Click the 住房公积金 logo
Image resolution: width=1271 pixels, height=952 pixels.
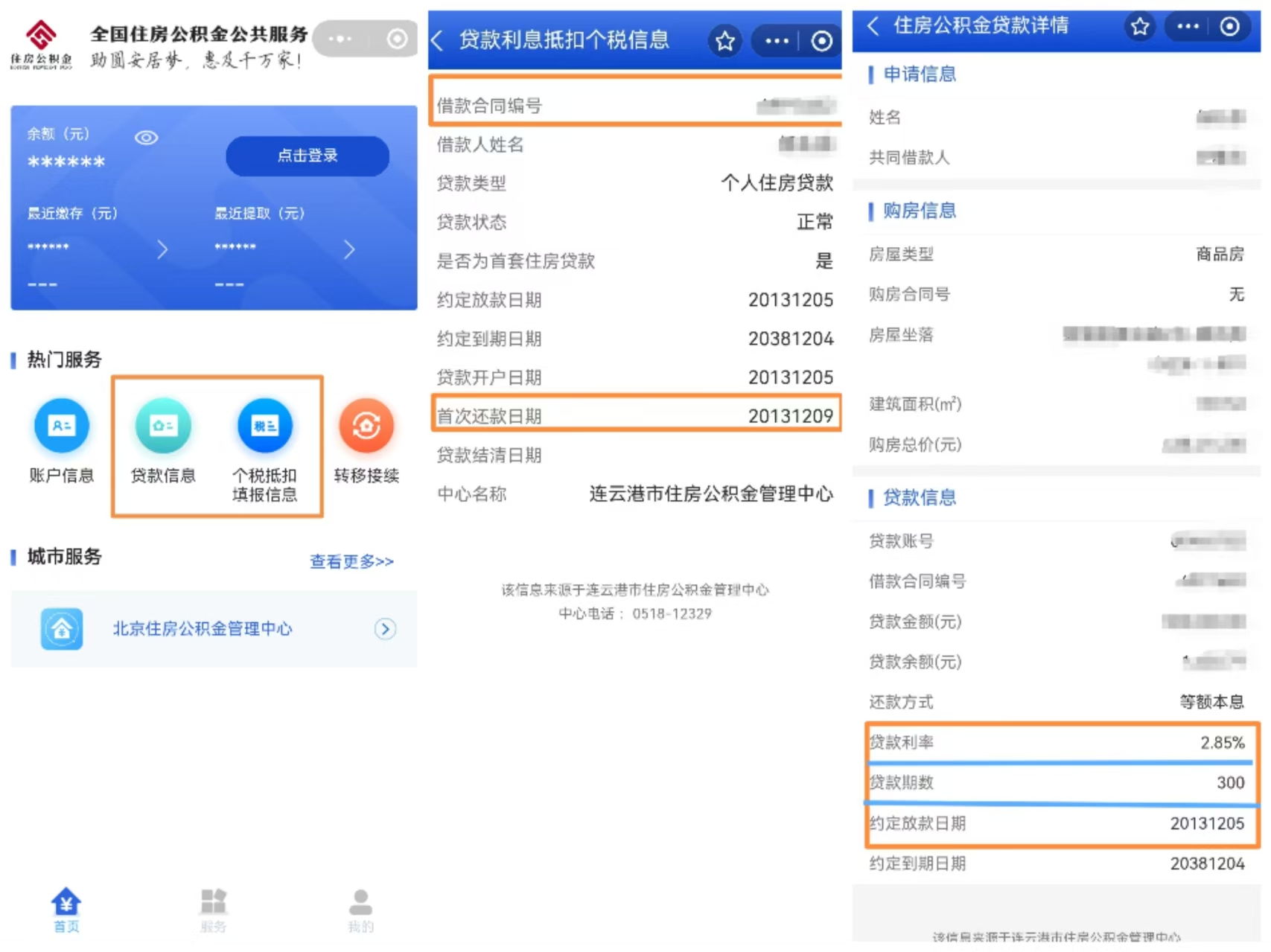(x=41, y=44)
